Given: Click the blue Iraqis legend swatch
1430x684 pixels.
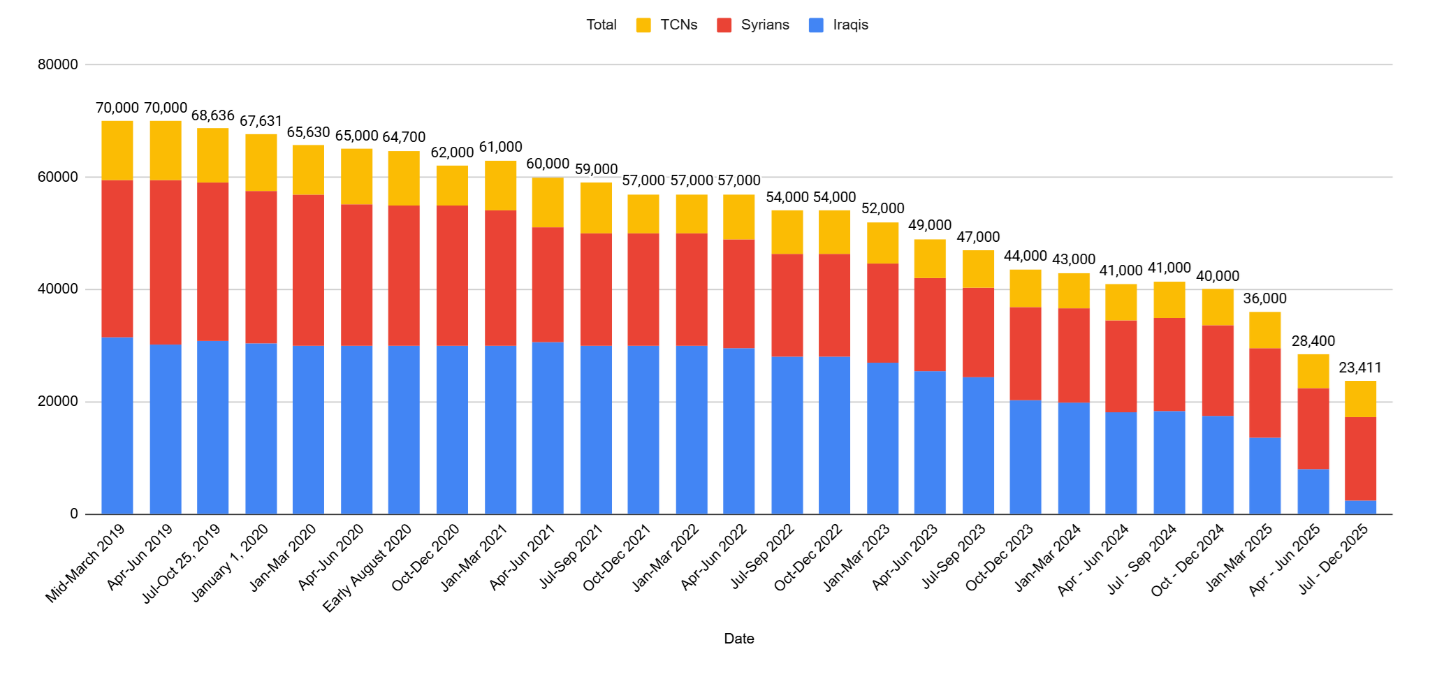Looking at the screenshot, I should click(x=814, y=25).
